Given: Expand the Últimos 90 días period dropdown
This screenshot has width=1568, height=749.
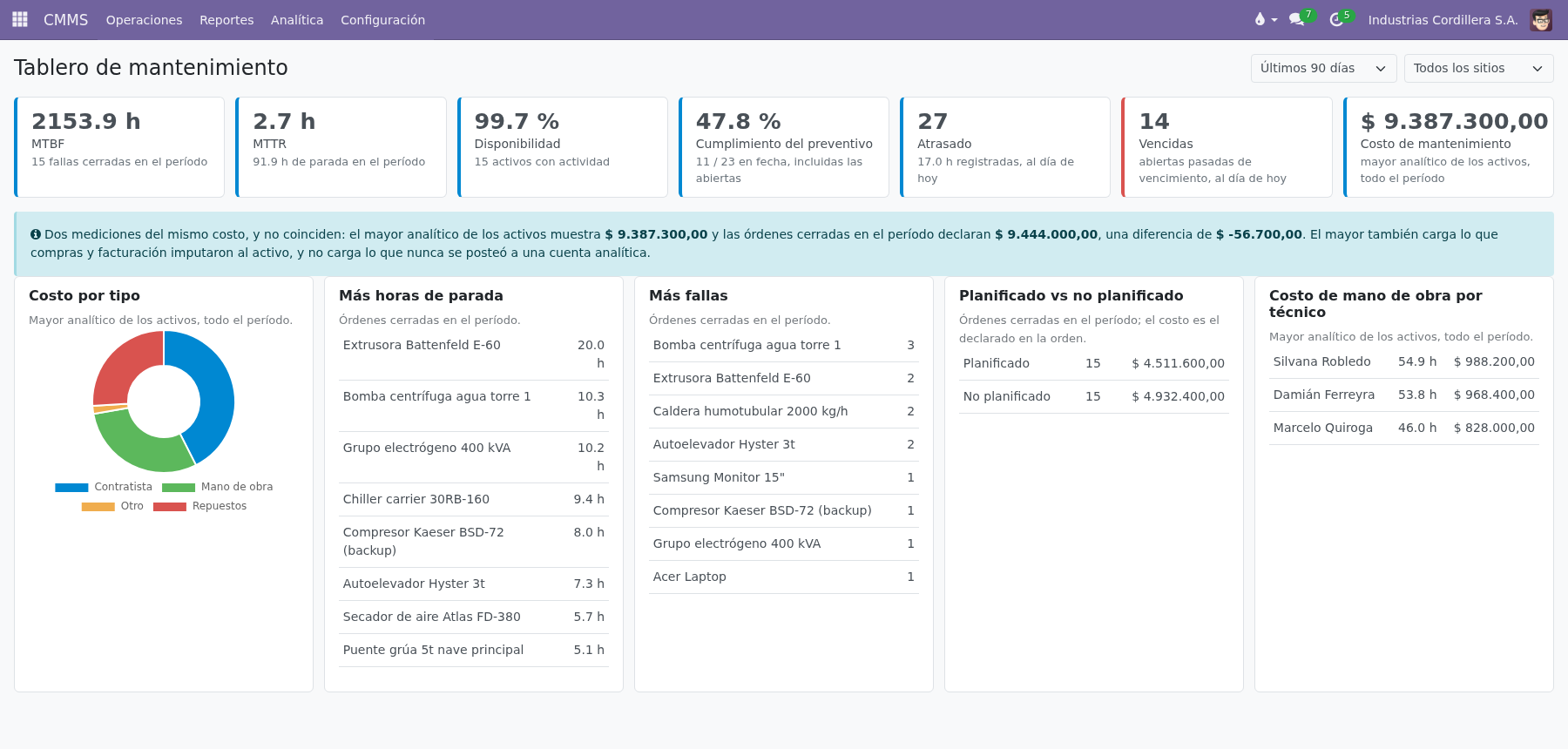Looking at the screenshot, I should pyautogui.click(x=1323, y=68).
